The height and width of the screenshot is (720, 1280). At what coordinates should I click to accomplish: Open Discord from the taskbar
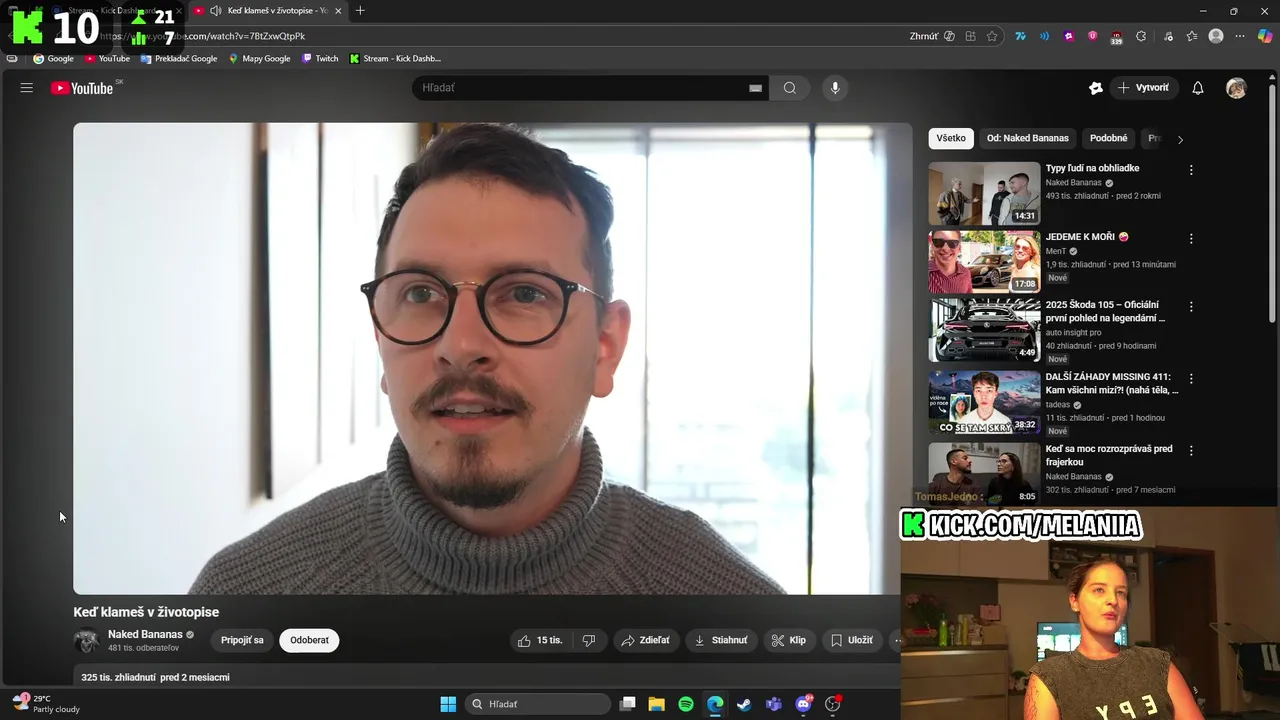tap(803, 704)
